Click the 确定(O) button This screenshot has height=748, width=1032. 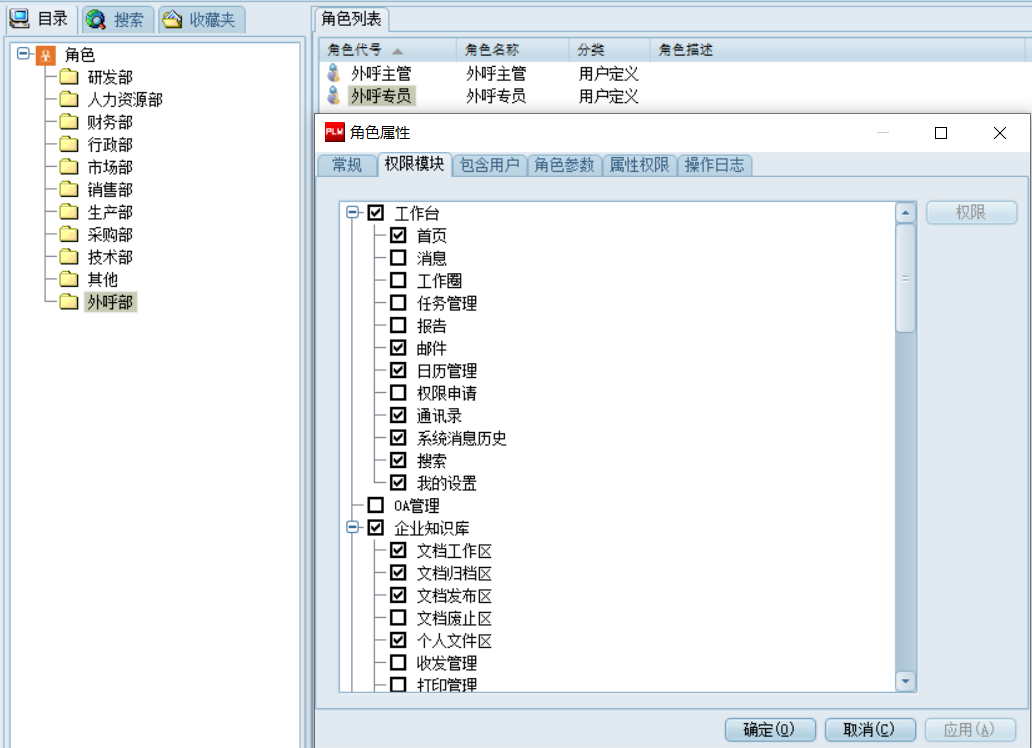click(769, 730)
